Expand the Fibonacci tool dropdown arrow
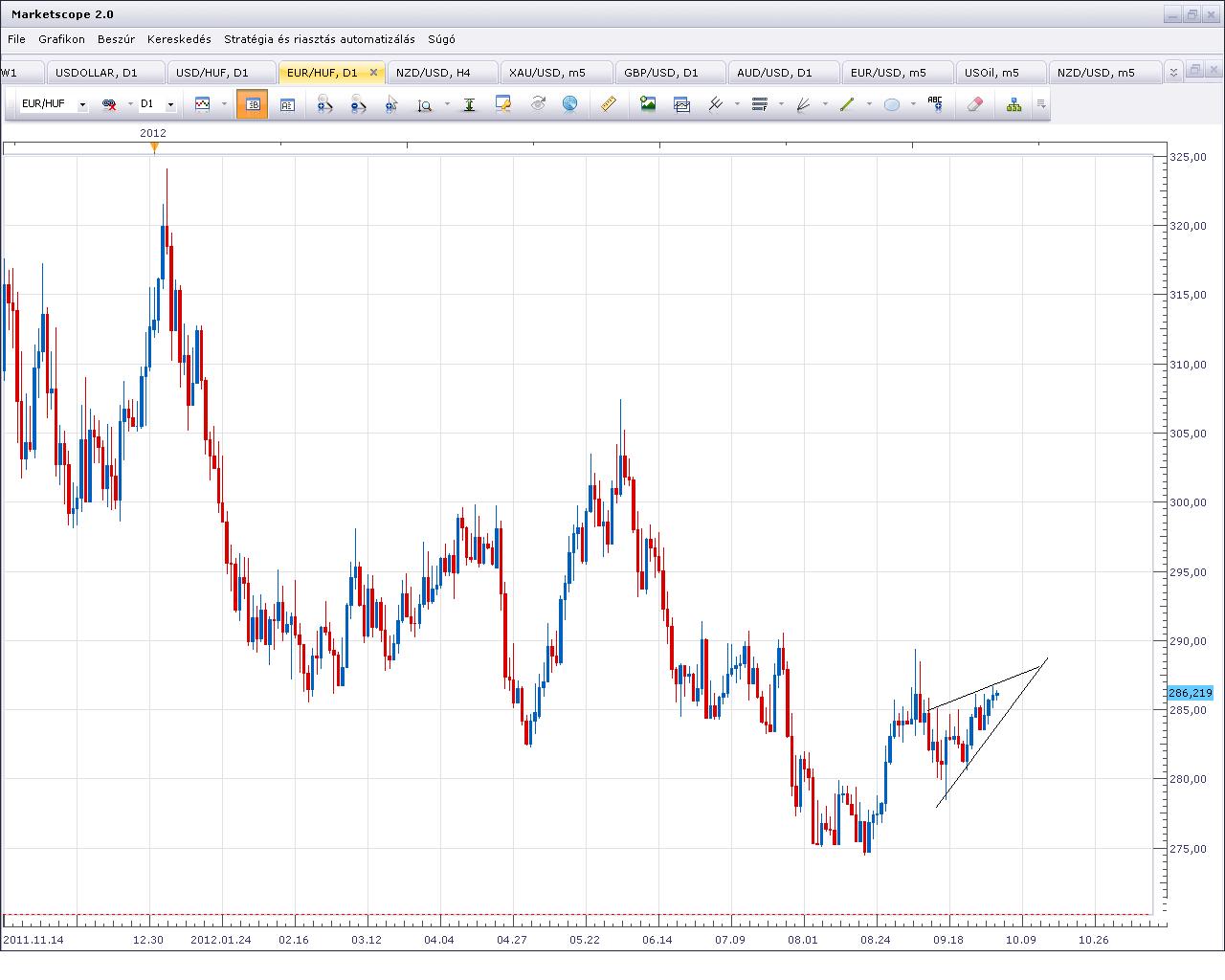Viewport: 1225px width, 980px height. click(x=781, y=104)
